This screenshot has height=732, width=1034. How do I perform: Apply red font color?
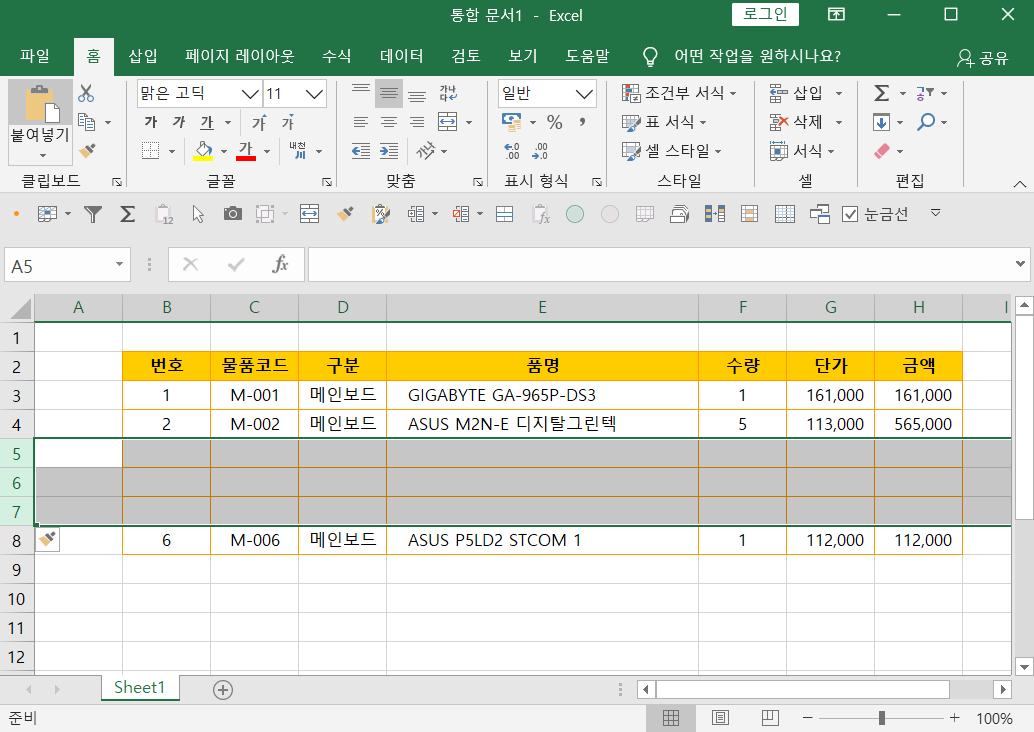[246, 150]
